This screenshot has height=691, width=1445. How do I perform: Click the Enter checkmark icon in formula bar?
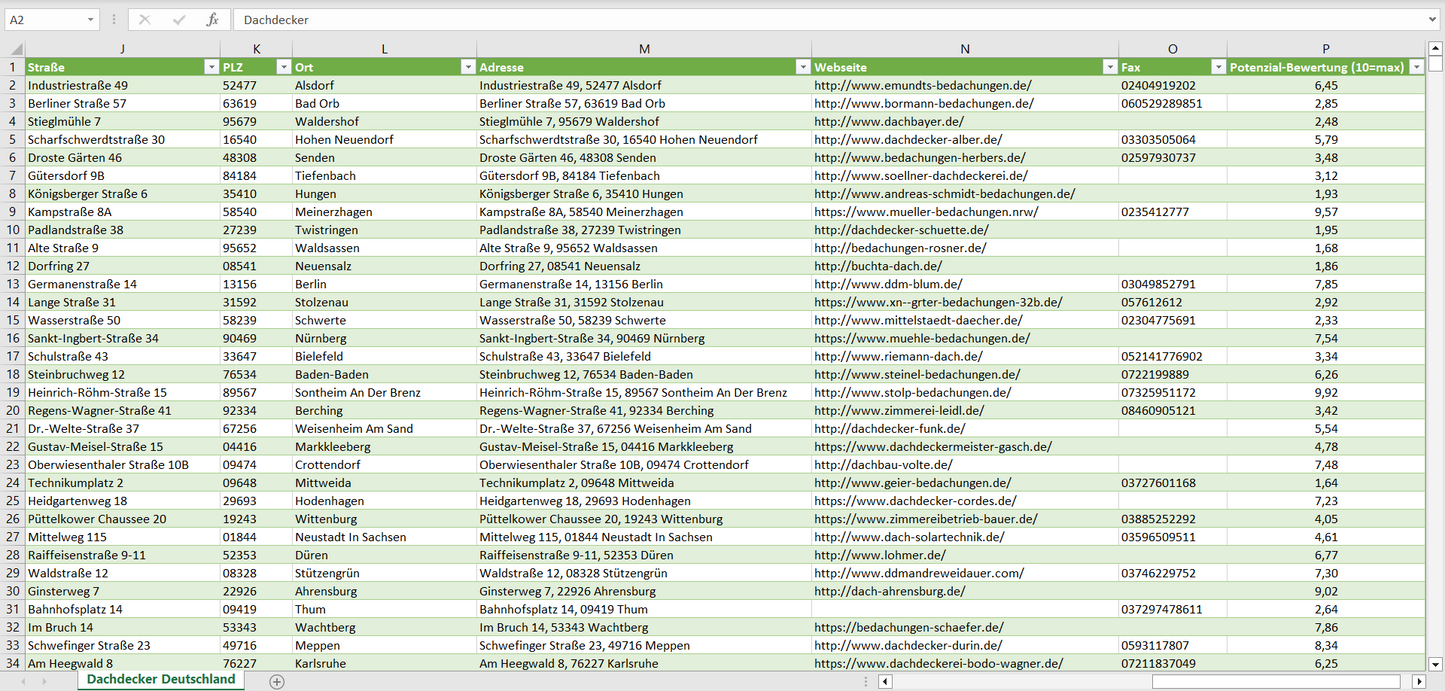point(179,20)
